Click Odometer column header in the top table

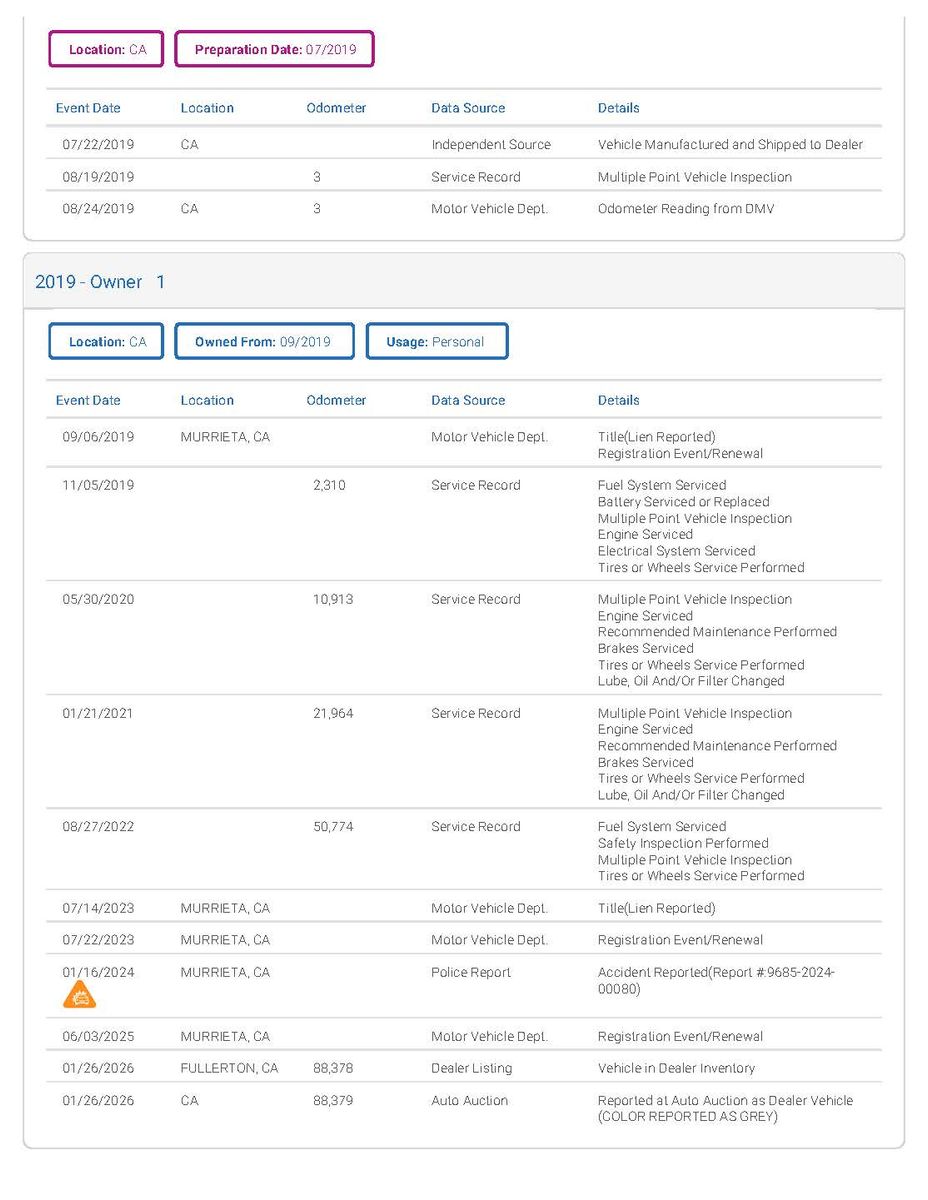point(336,108)
